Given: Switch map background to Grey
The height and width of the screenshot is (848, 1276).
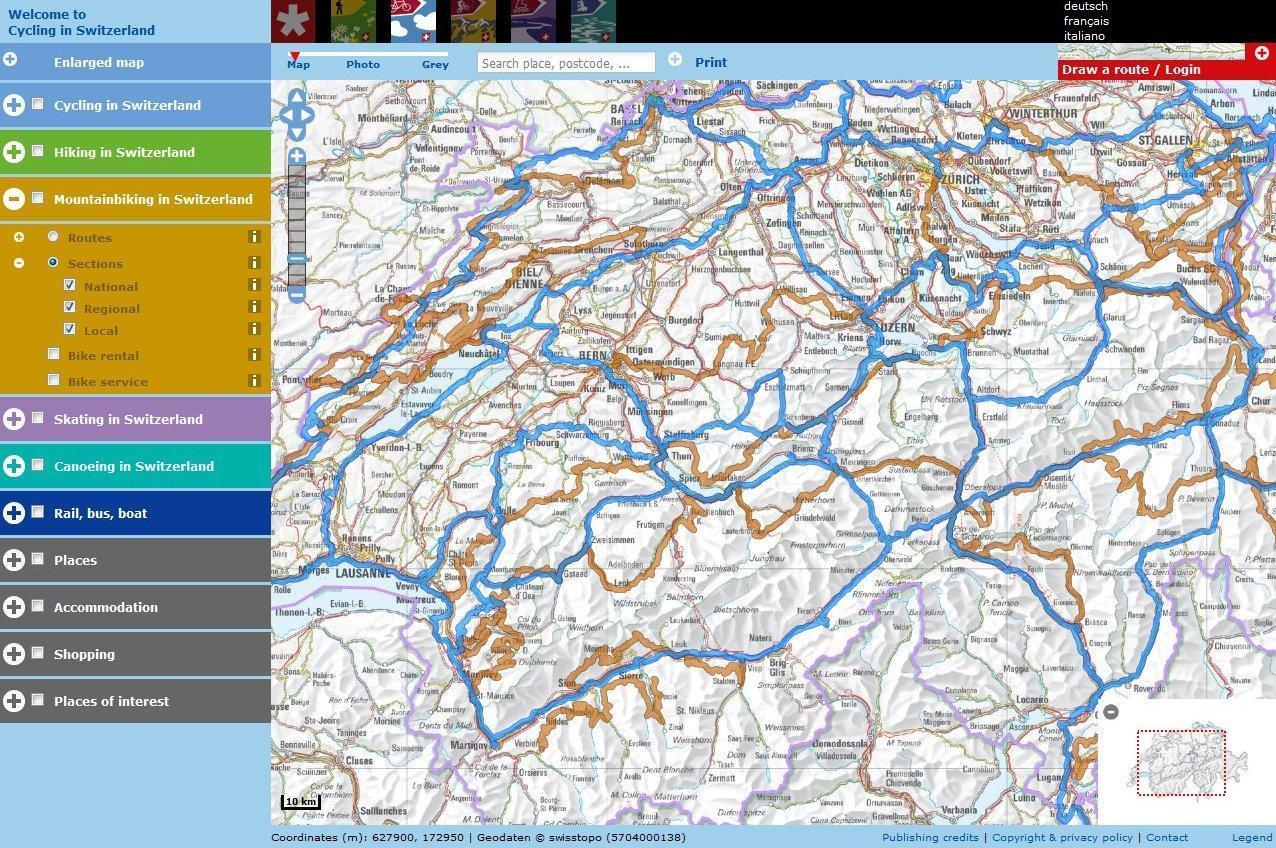Looking at the screenshot, I should click(x=435, y=65).
